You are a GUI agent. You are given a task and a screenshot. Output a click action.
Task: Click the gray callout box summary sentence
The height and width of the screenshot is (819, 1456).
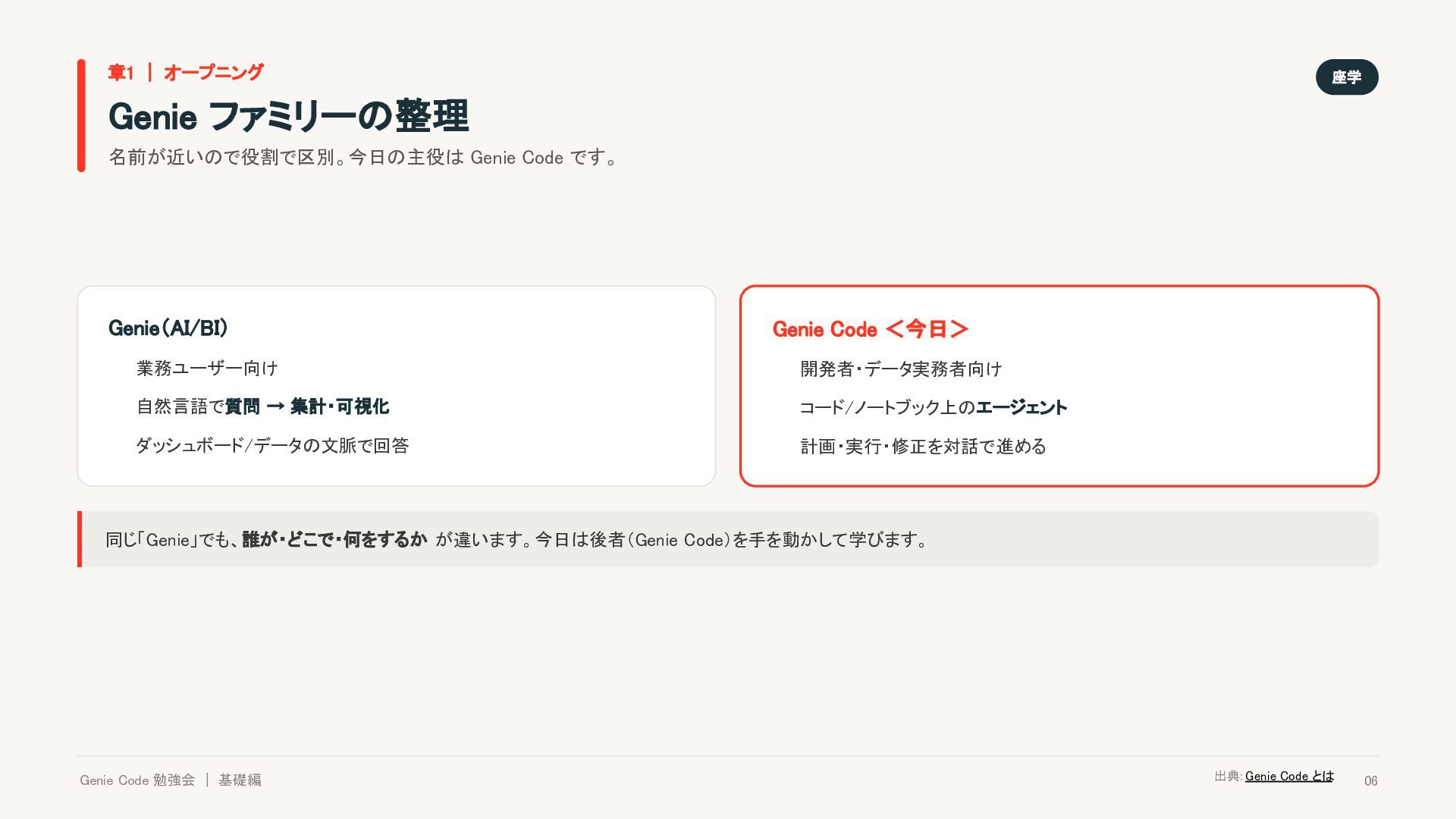coord(516,539)
